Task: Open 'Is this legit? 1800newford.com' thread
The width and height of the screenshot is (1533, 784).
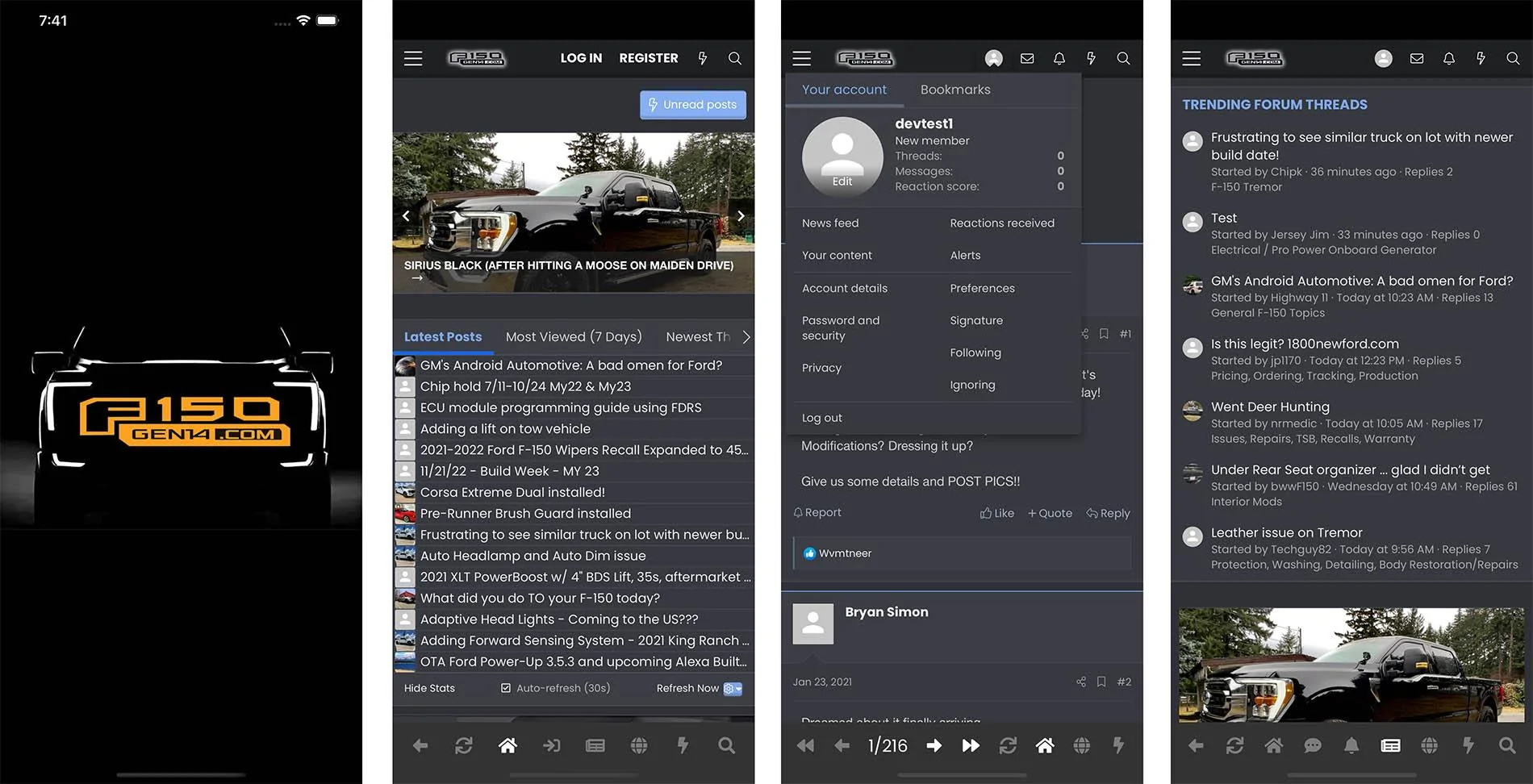Action: (x=1305, y=344)
